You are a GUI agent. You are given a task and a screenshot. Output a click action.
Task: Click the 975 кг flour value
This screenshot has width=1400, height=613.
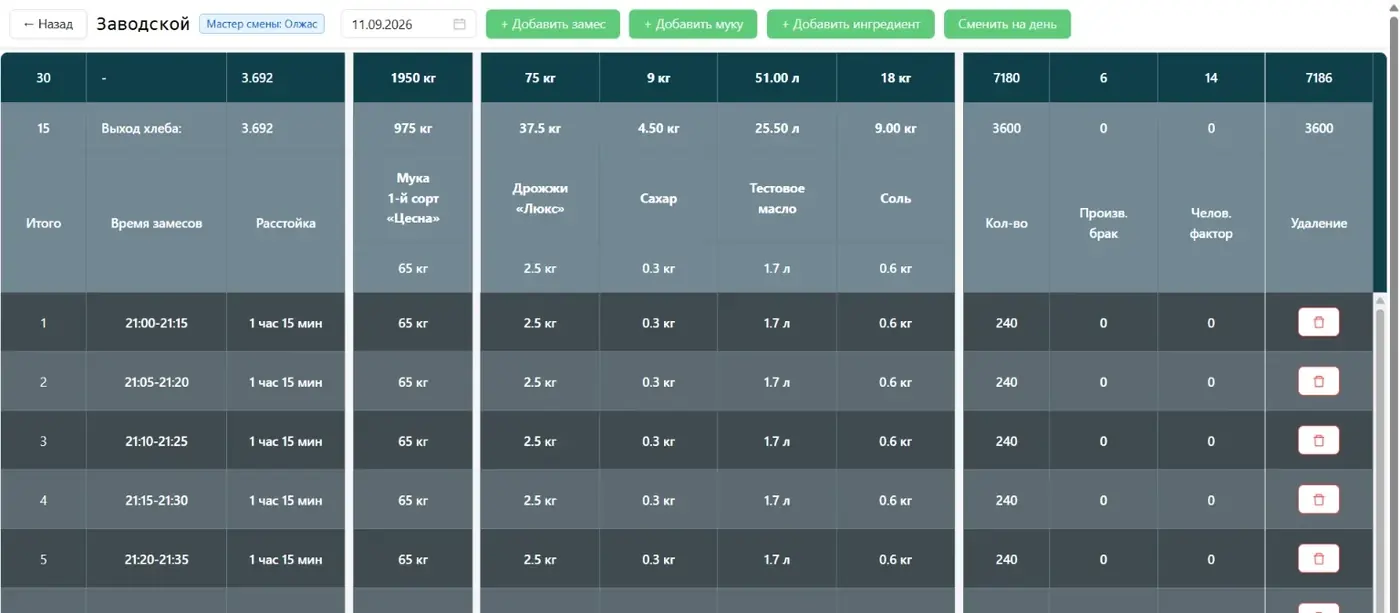tap(412, 128)
